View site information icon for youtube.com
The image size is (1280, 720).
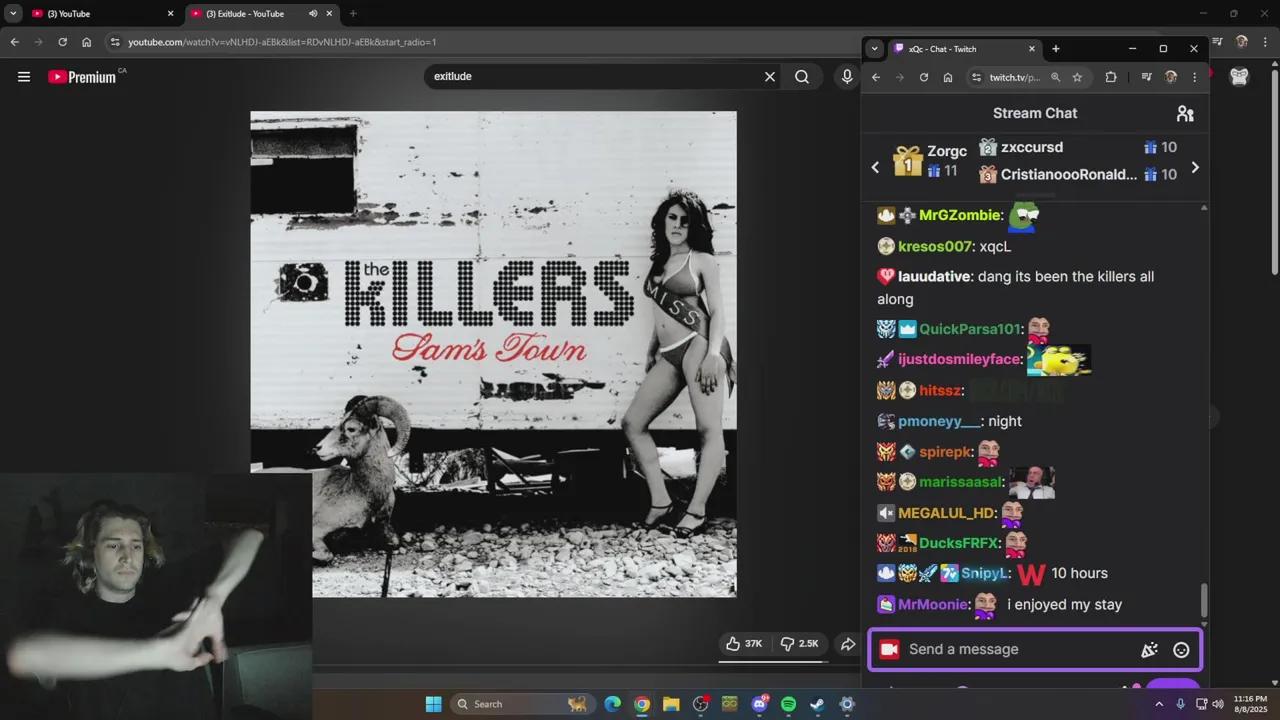pyautogui.click(x=115, y=42)
